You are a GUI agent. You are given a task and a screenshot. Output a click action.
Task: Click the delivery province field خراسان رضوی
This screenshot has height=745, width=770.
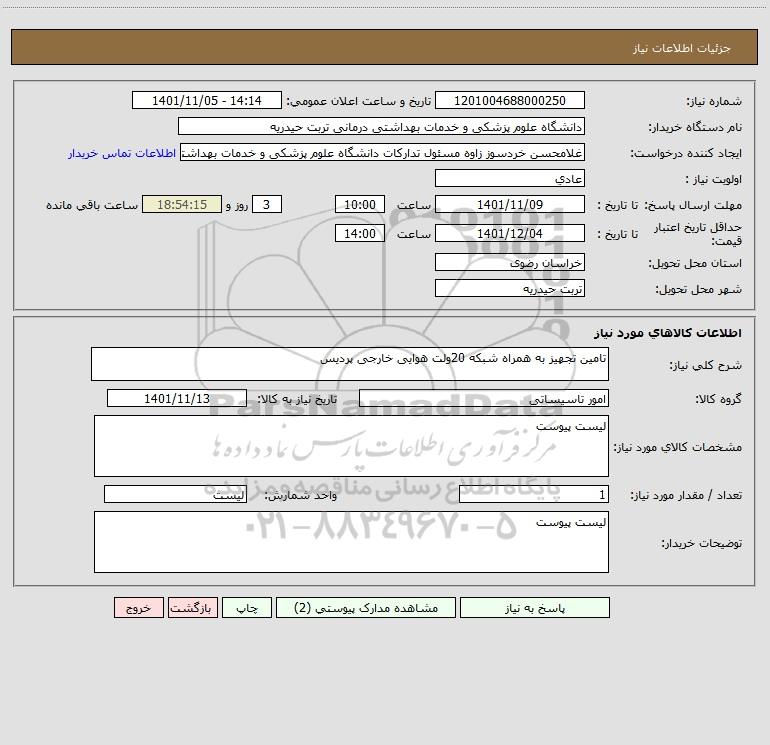510,262
